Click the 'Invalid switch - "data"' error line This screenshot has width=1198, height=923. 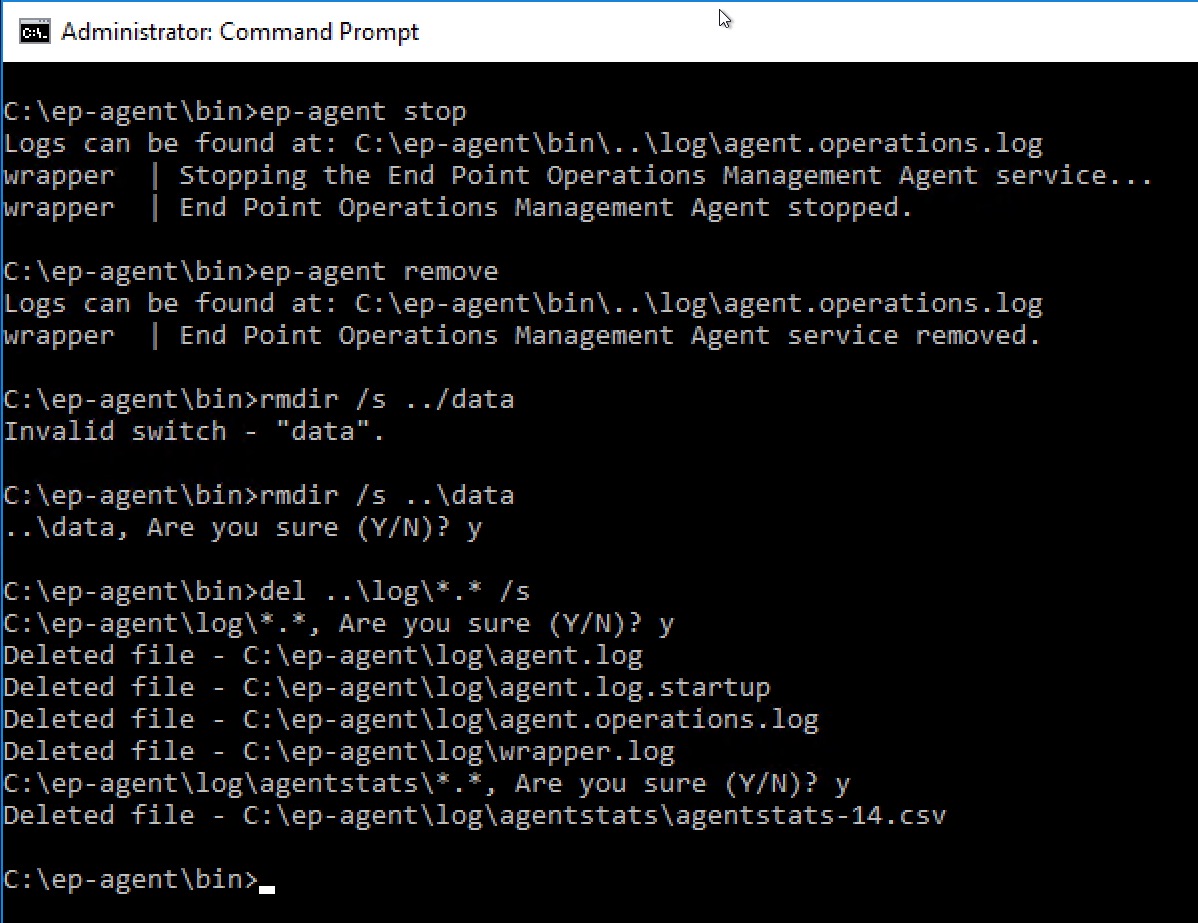pyautogui.click(x=194, y=432)
